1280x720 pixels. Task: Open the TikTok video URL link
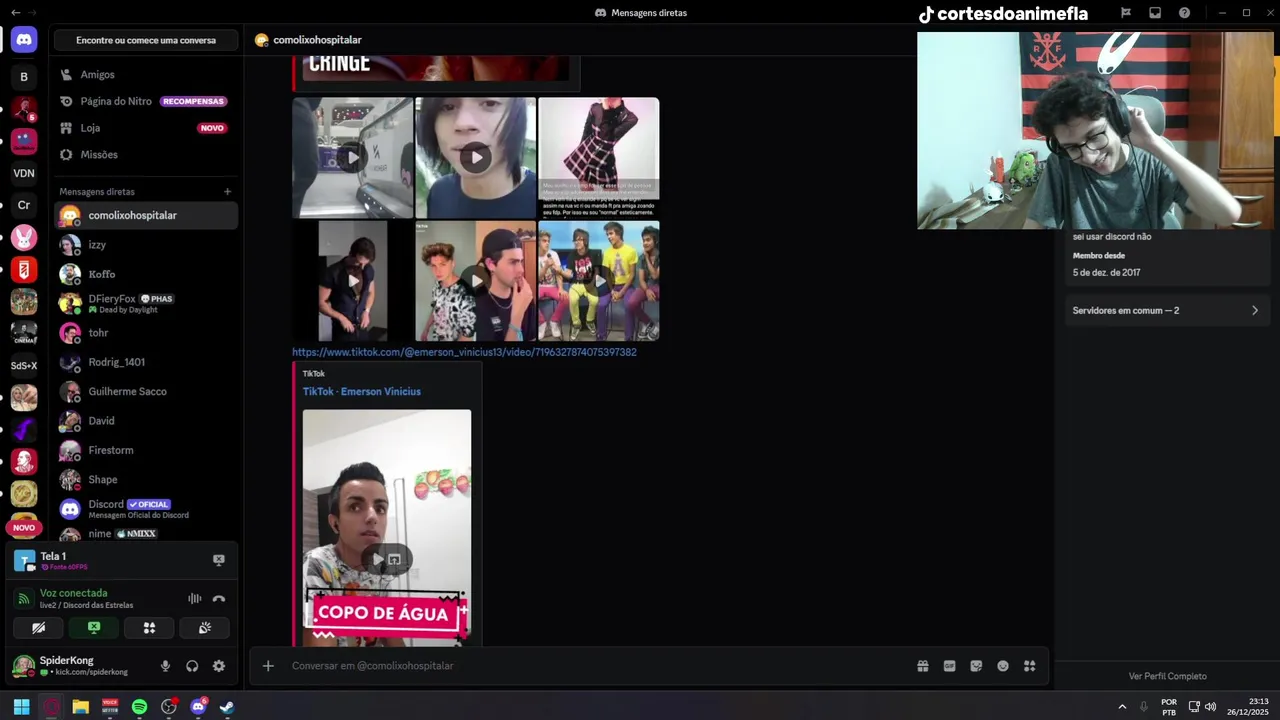(464, 352)
